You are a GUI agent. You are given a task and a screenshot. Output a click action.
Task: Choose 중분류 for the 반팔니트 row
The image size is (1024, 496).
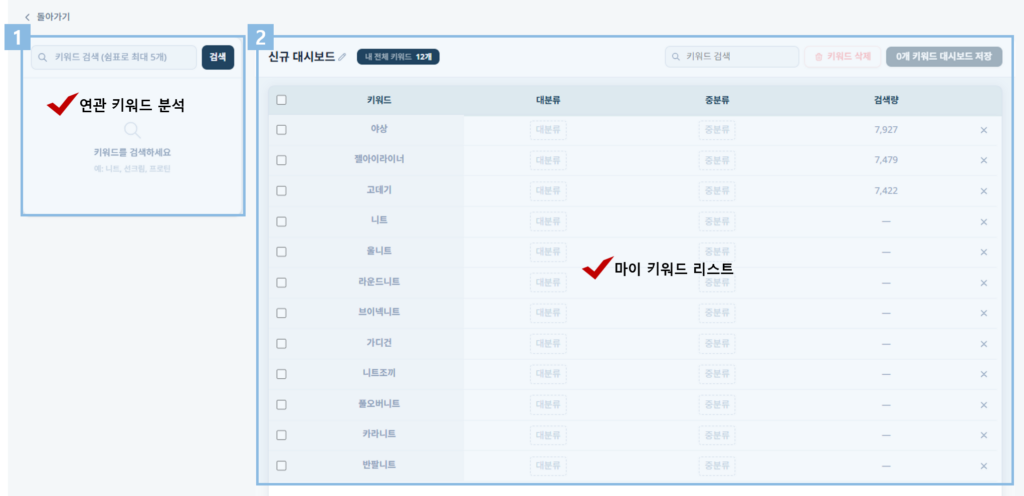point(716,466)
